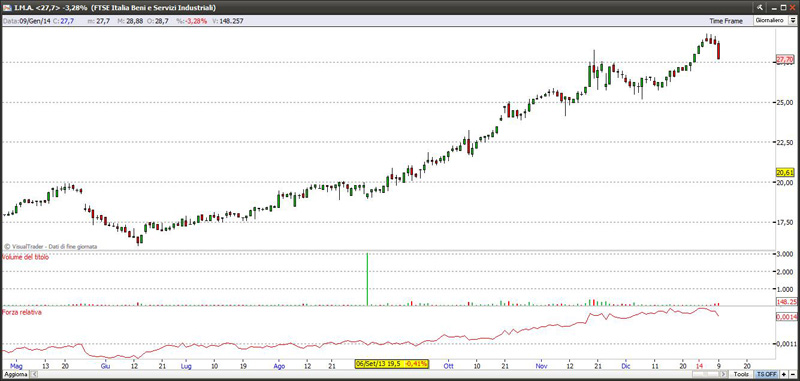Screen dimensions: 800x381
Task: Click the 'Dic' month label on the axis
Action: 625,366
